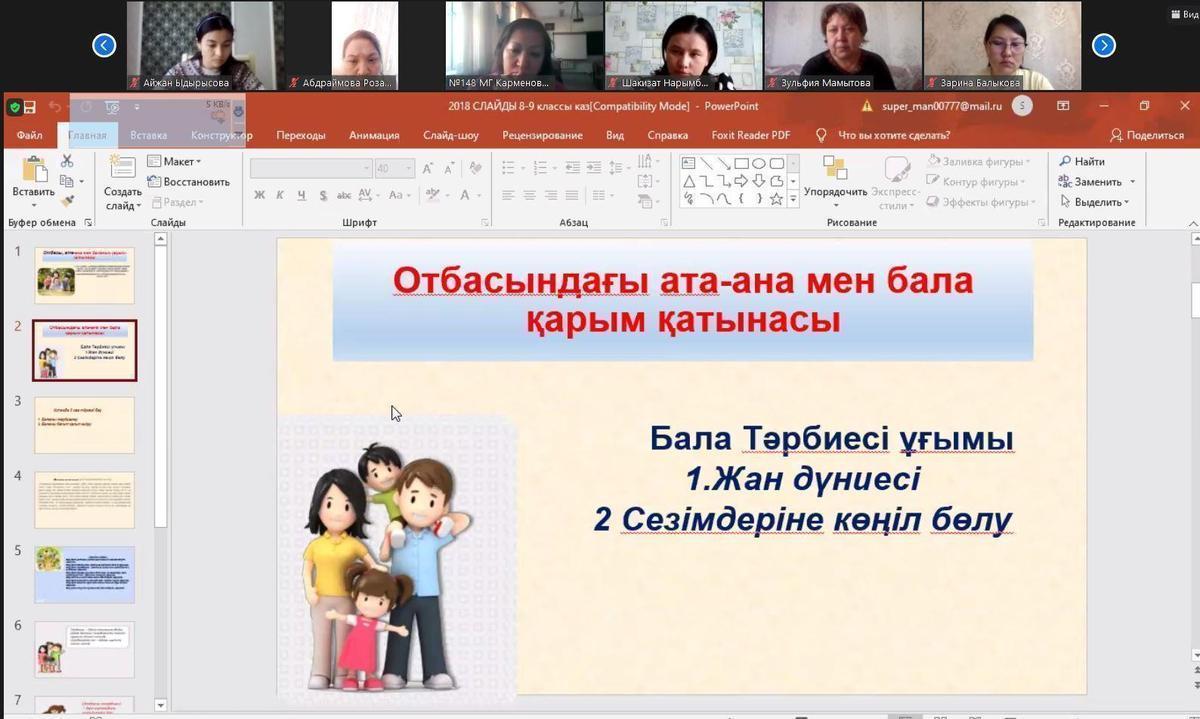Open the Переходы ribbon tab
1200x719 pixels.
click(x=301, y=135)
